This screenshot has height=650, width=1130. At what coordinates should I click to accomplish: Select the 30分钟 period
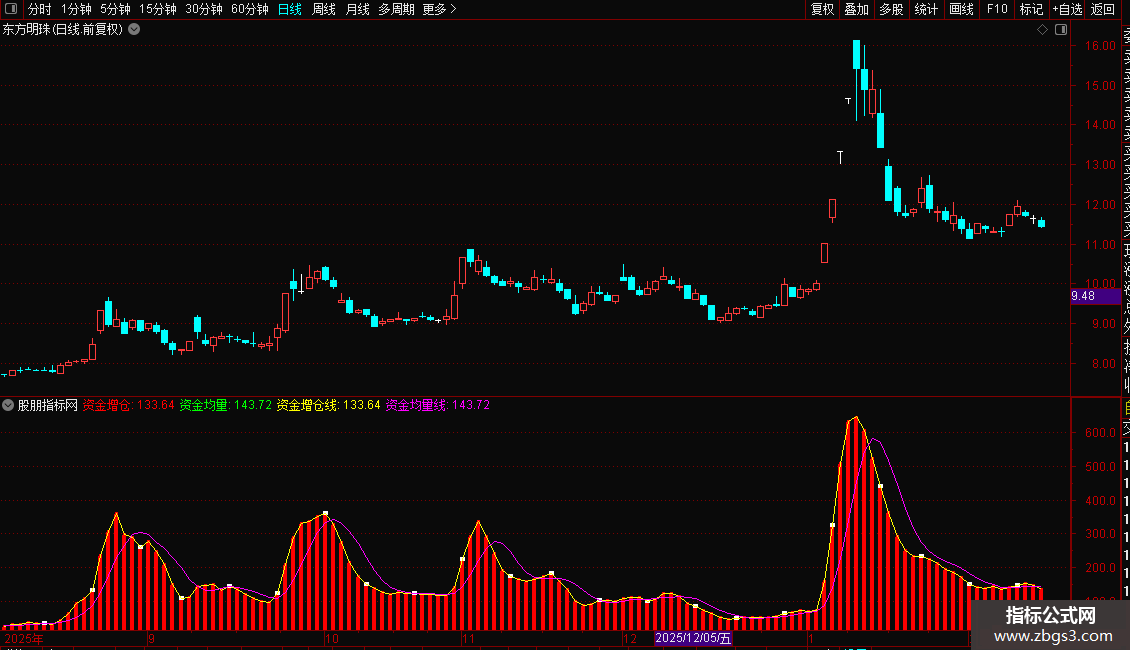[x=204, y=9]
